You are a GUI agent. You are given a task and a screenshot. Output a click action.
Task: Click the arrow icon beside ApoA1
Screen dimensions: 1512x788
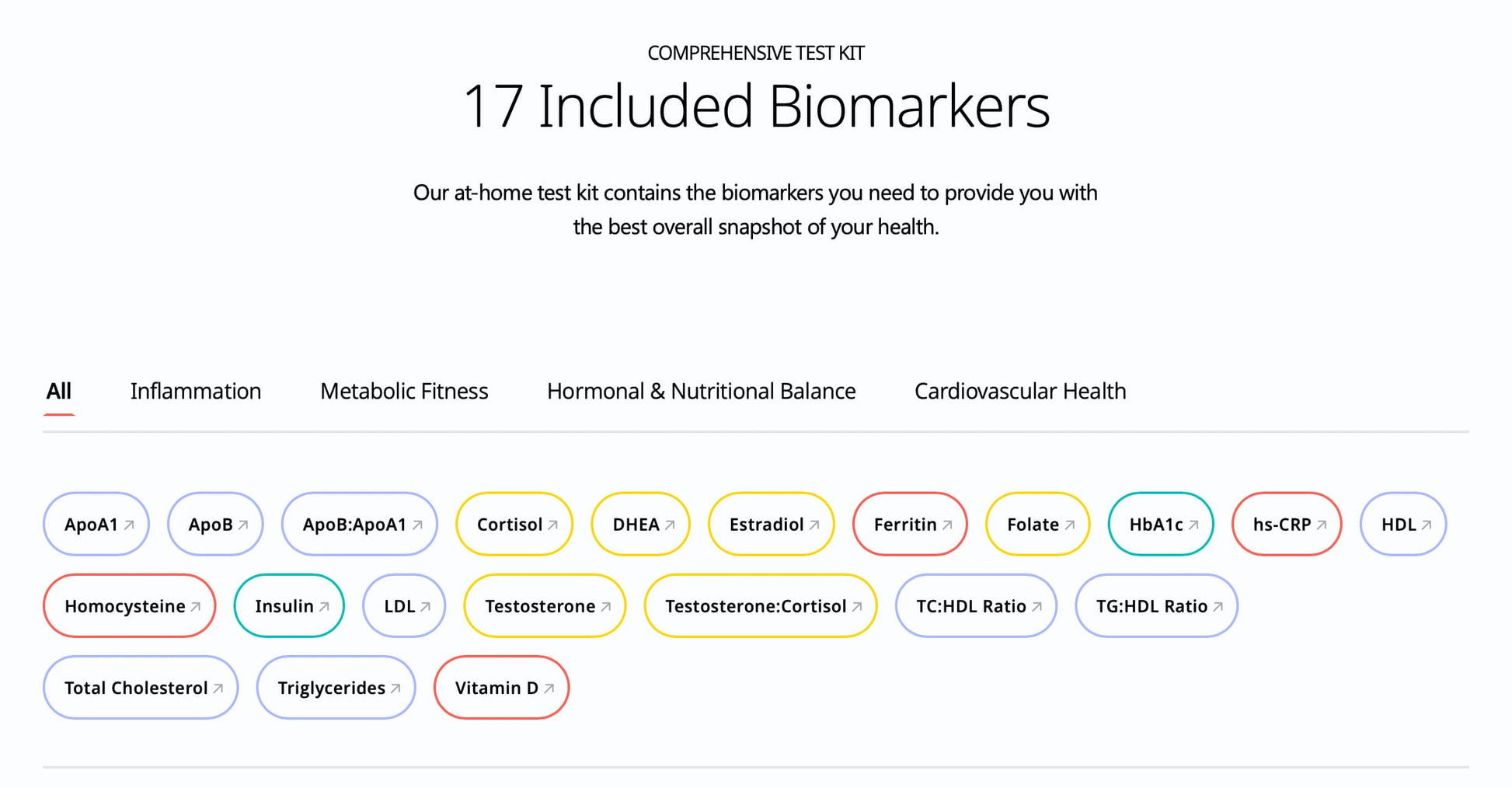point(129,525)
